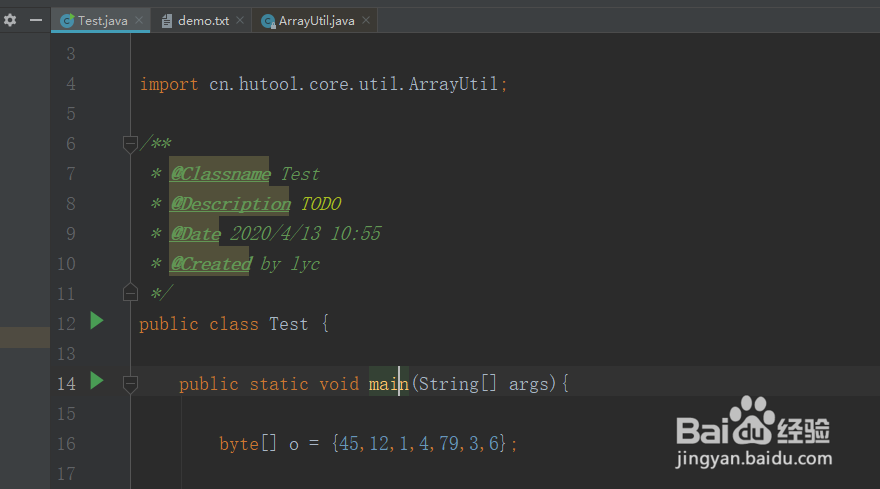The image size is (880, 489).
Task: Run the Test class via gutter arrow
Action: coord(96,321)
